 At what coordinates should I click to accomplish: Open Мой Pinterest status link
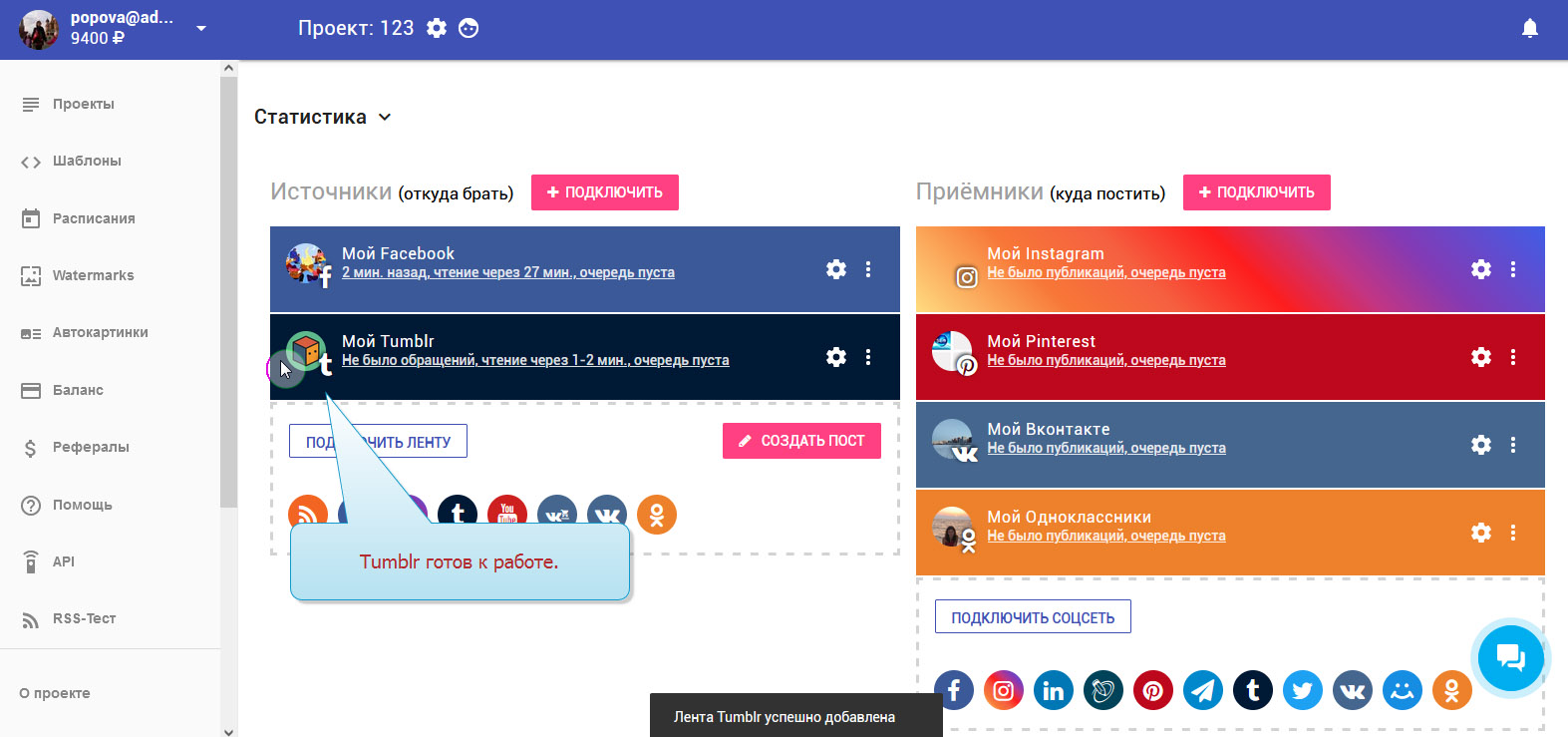click(1106, 360)
